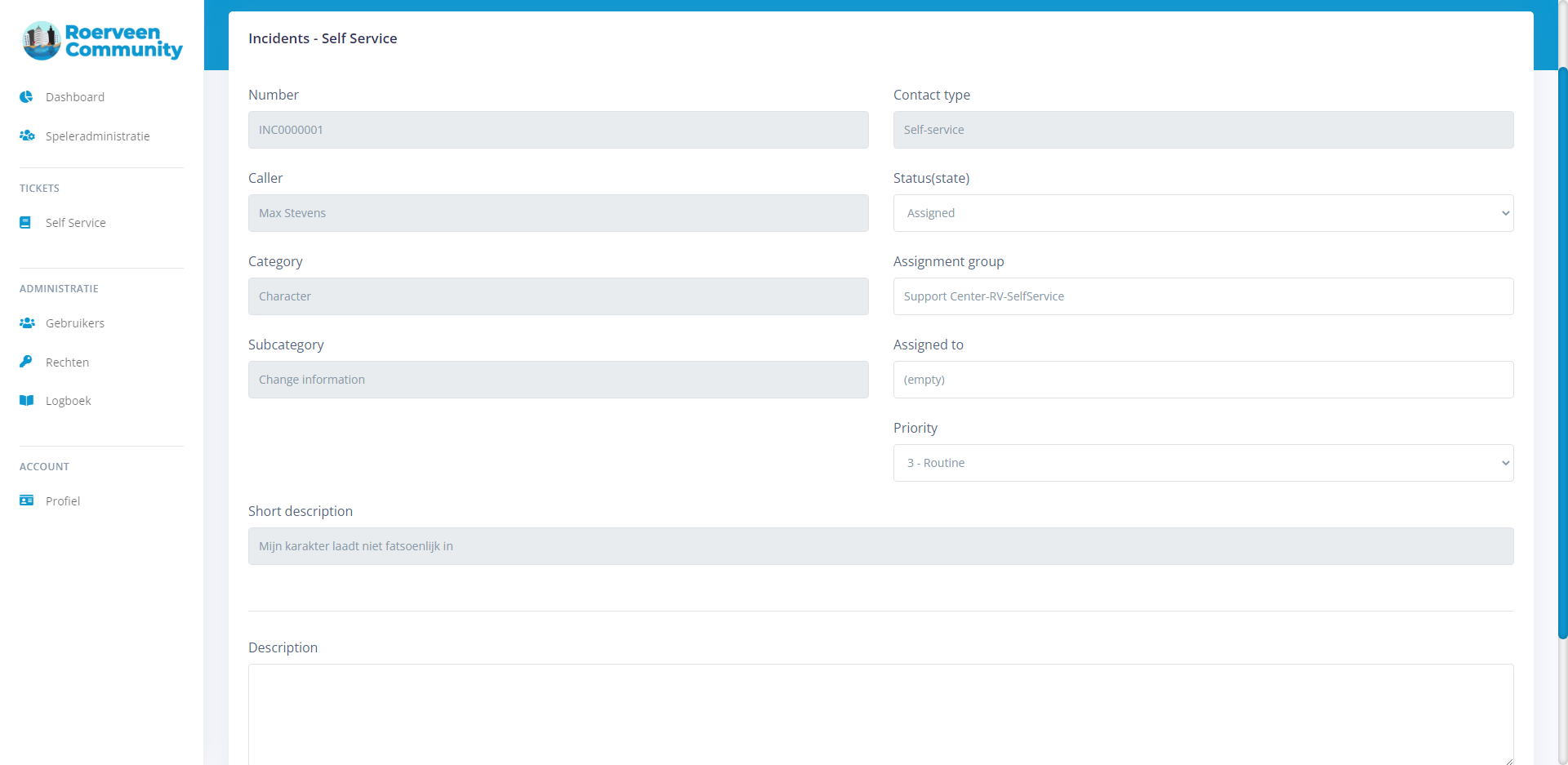Image resolution: width=1568 pixels, height=765 pixels.
Task: Go to Speleradministratie in sidebar
Action: [x=97, y=136]
